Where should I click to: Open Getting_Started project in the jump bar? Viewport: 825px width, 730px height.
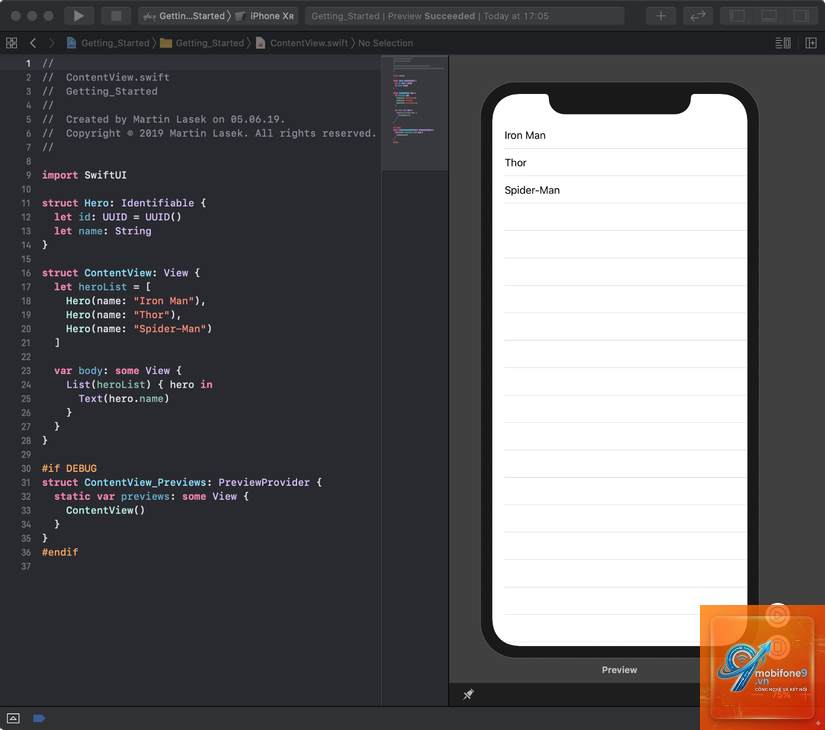pyautogui.click(x=108, y=43)
